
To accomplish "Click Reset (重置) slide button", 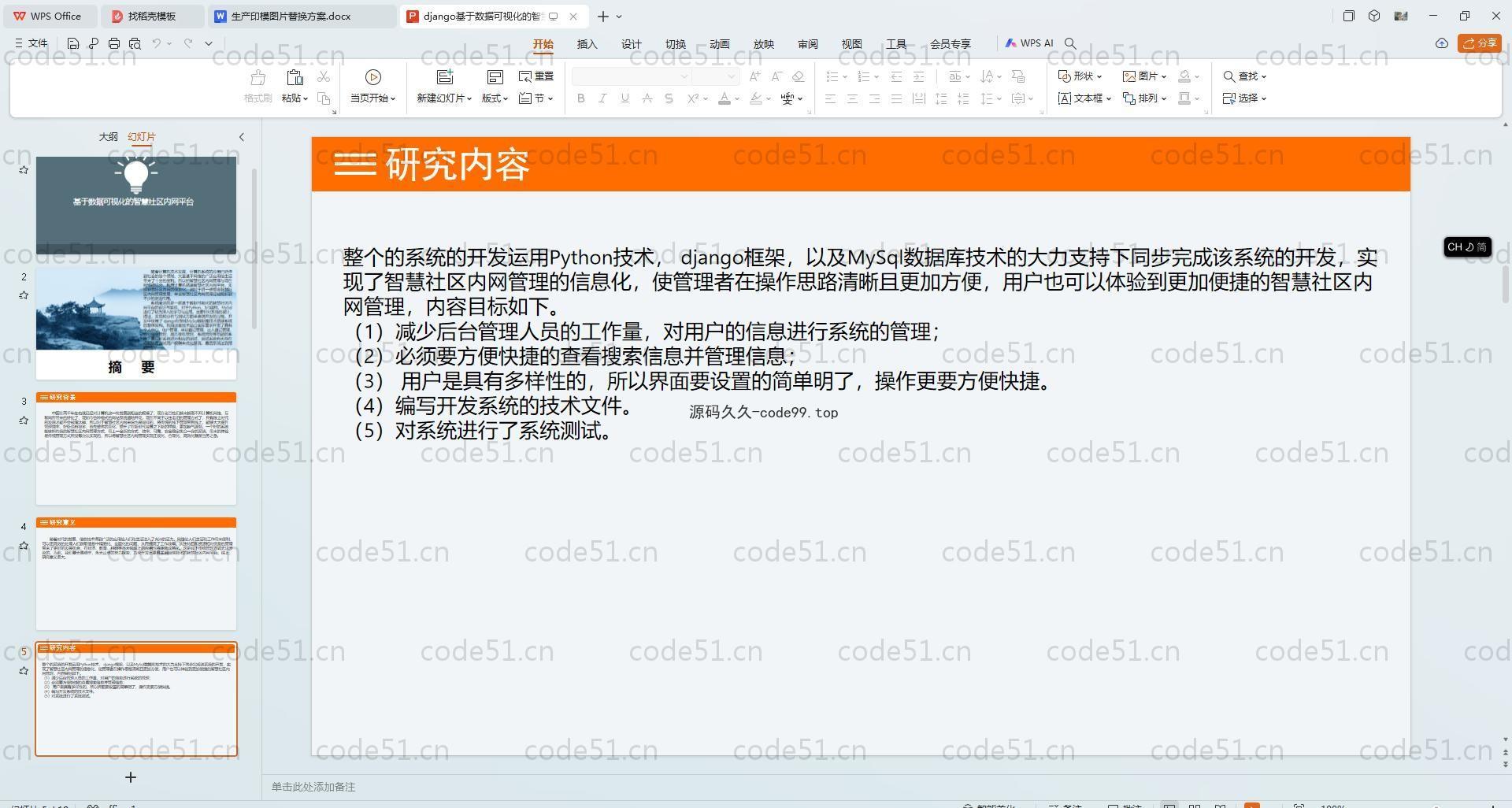I will coord(536,76).
